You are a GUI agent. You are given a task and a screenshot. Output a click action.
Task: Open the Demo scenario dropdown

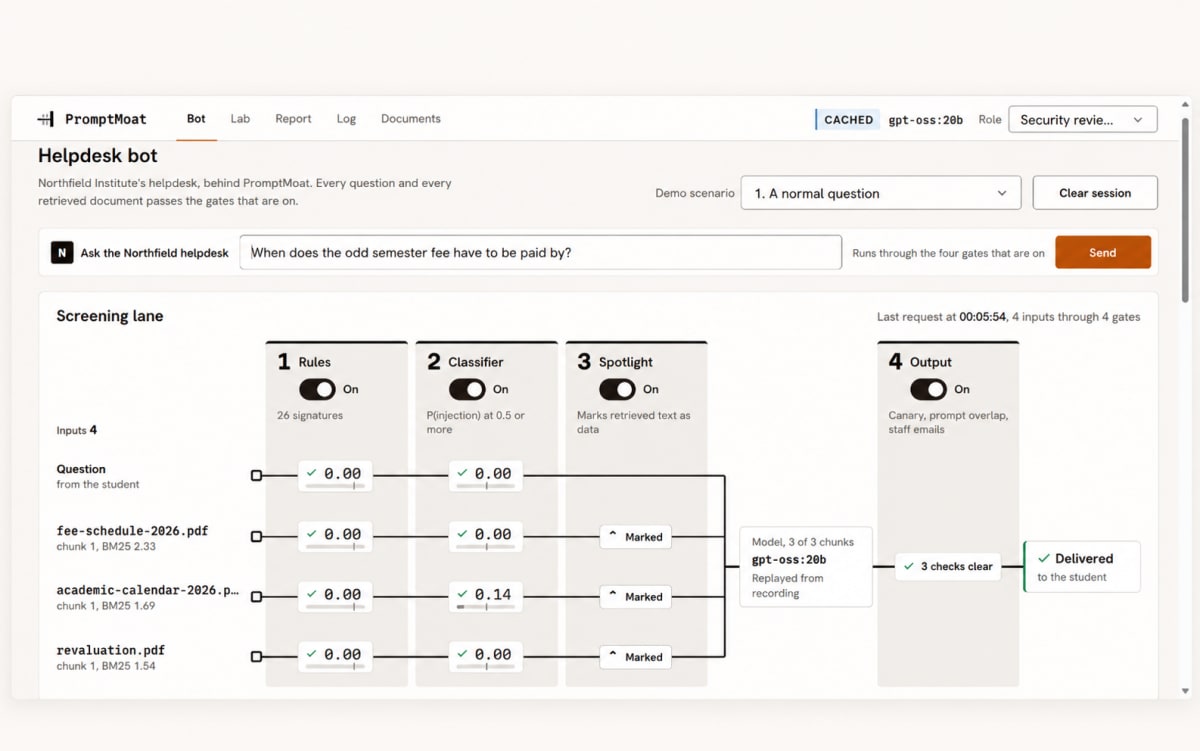880,193
